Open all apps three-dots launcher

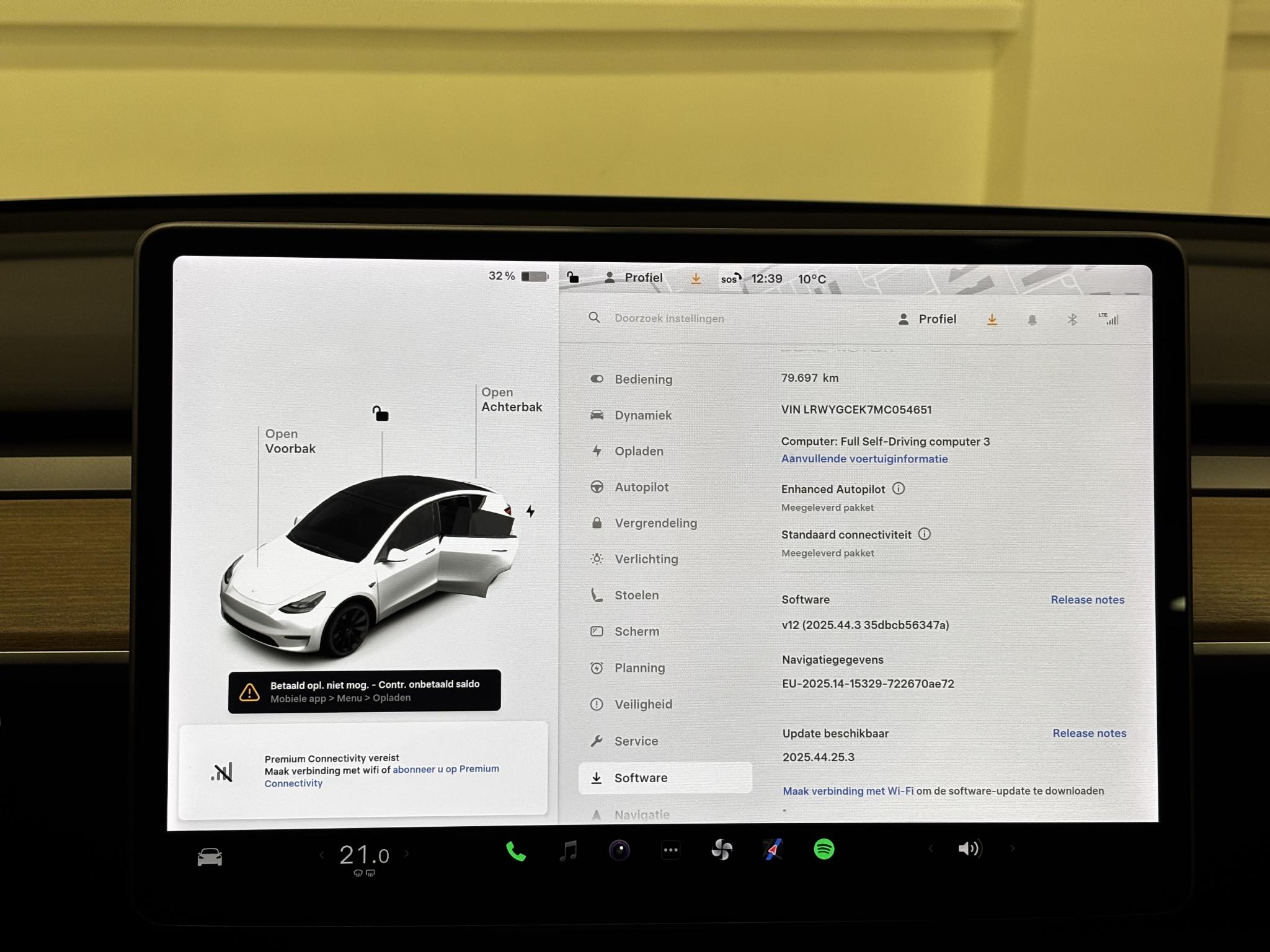coord(670,850)
